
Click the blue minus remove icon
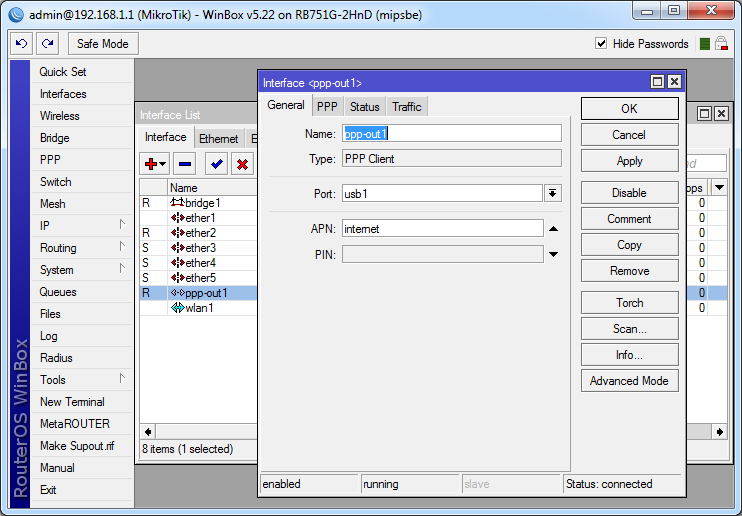point(185,164)
